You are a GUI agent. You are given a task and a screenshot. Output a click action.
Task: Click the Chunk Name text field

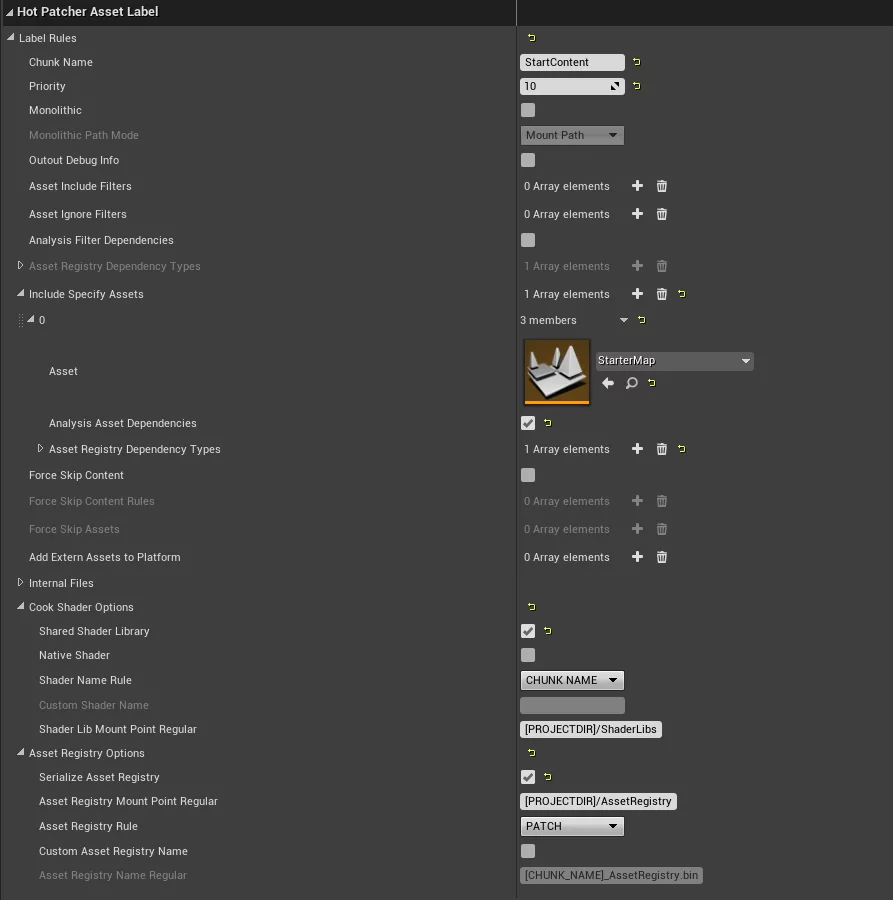572,62
